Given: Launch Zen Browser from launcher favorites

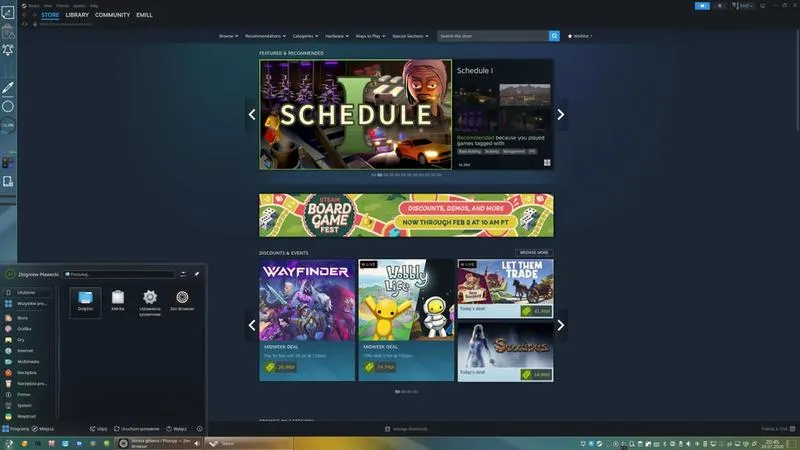Looking at the screenshot, I should (182, 301).
